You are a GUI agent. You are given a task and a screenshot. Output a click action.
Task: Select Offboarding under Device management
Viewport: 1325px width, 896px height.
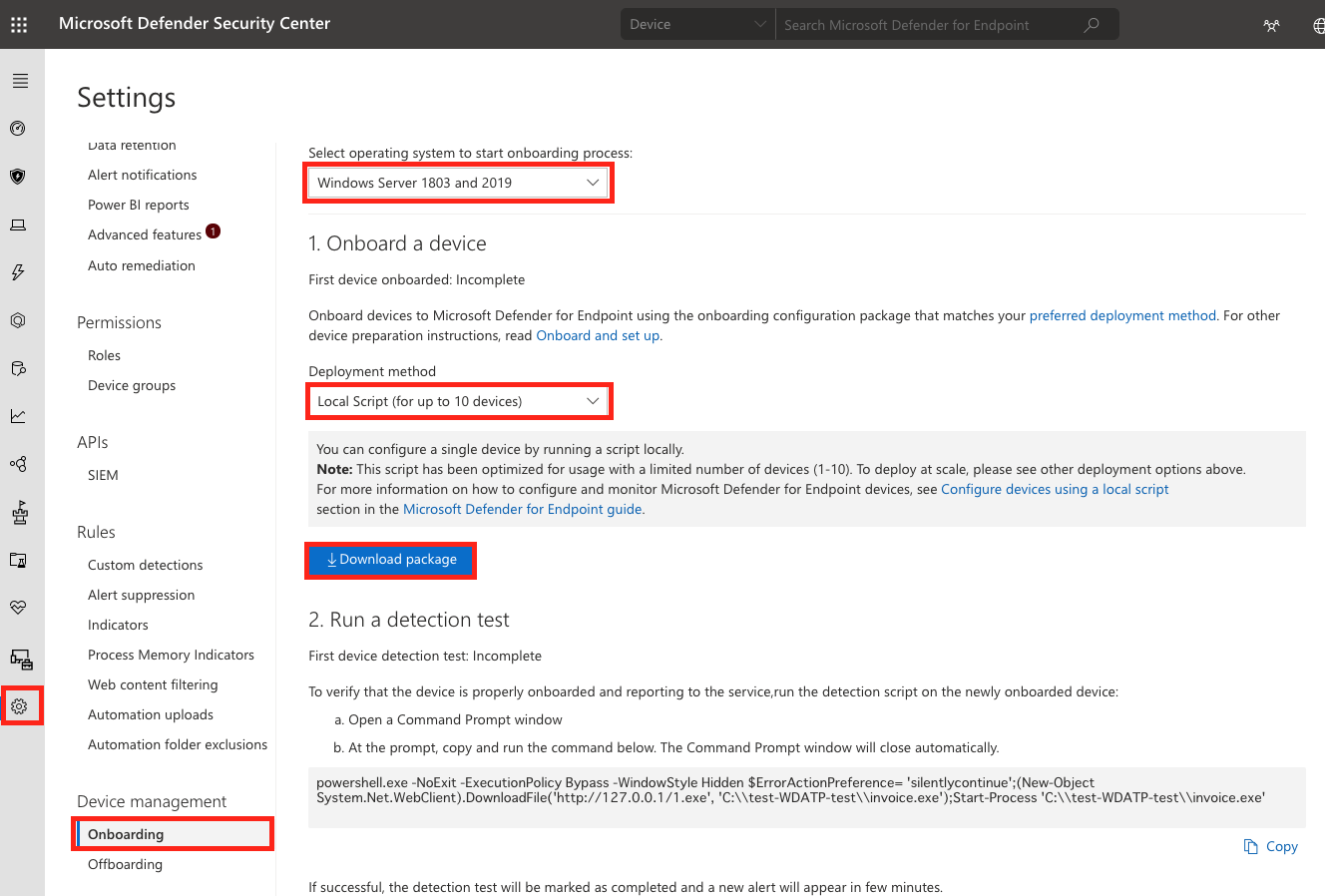[x=125, y=864]
